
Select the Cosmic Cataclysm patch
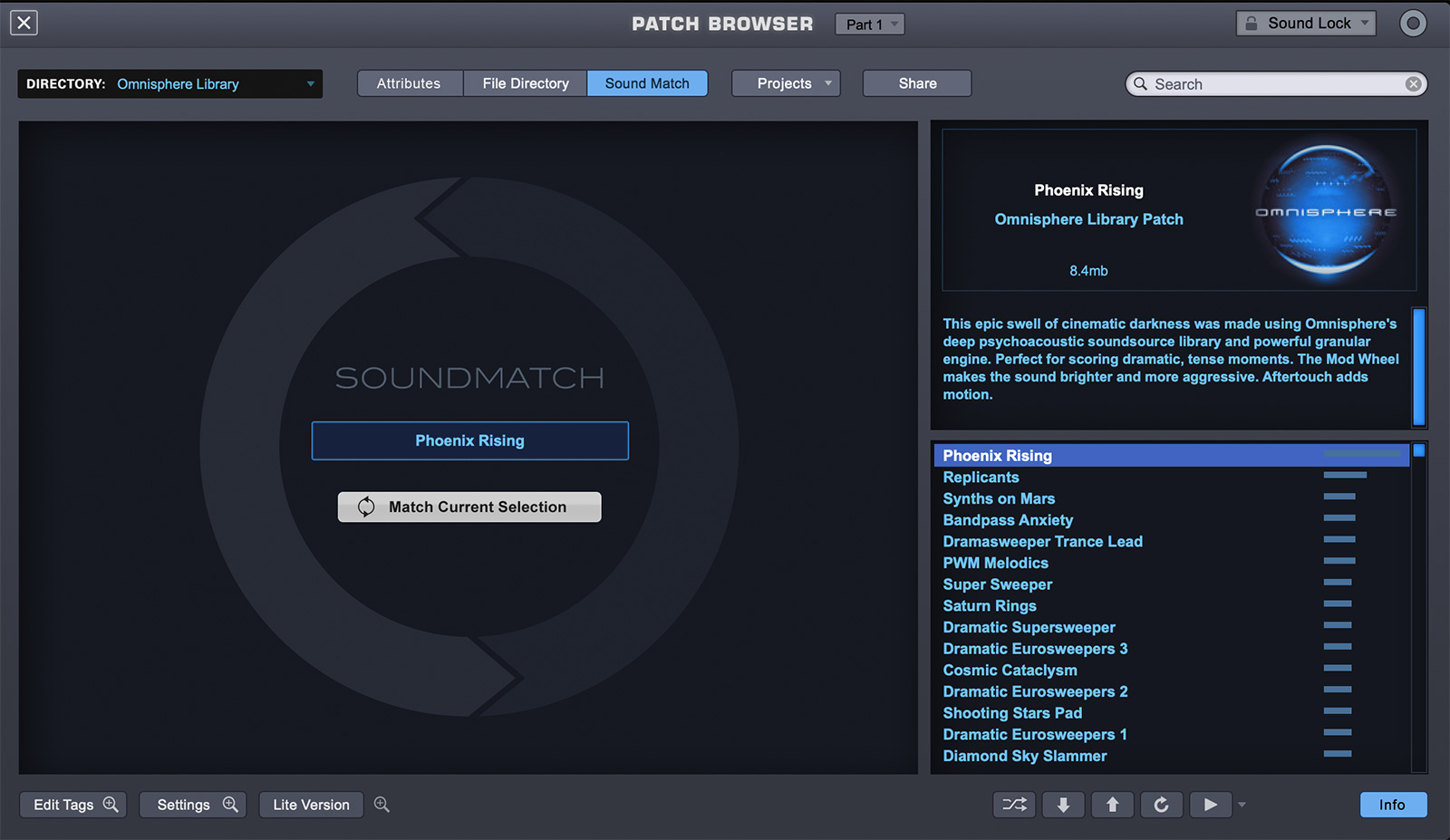1171,671
